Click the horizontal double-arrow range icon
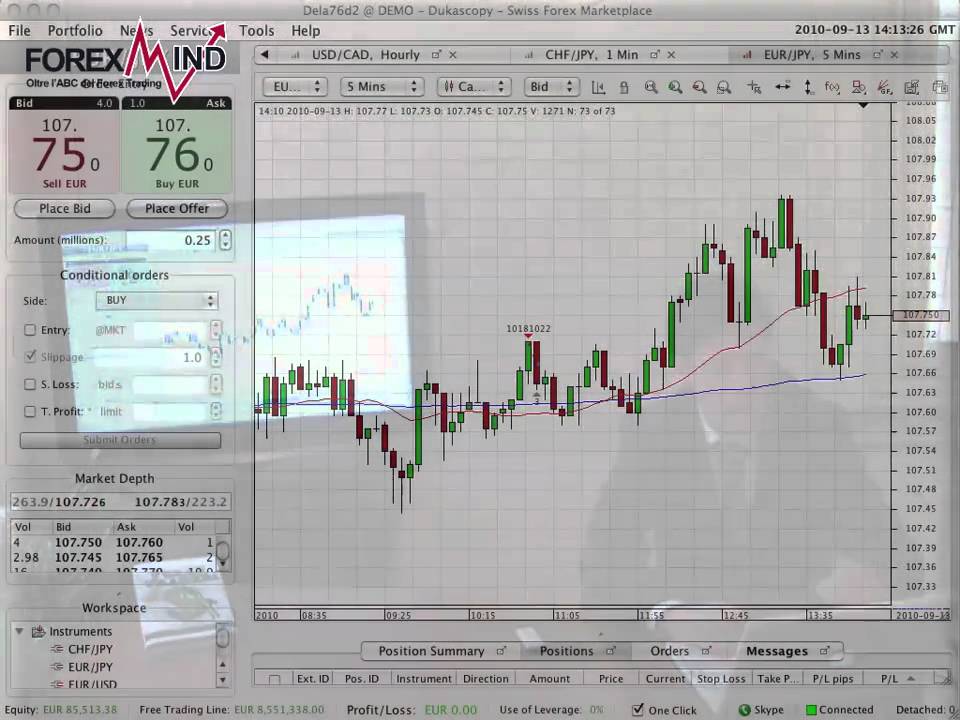The height and width of the screenshot is (720, 960). click(782, 87)
